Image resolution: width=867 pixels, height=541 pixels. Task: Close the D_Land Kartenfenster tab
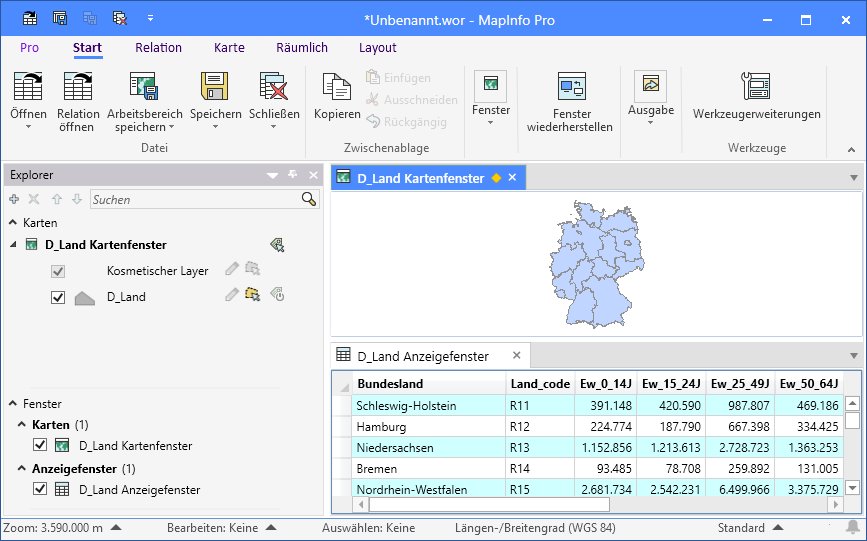[513, 178]
